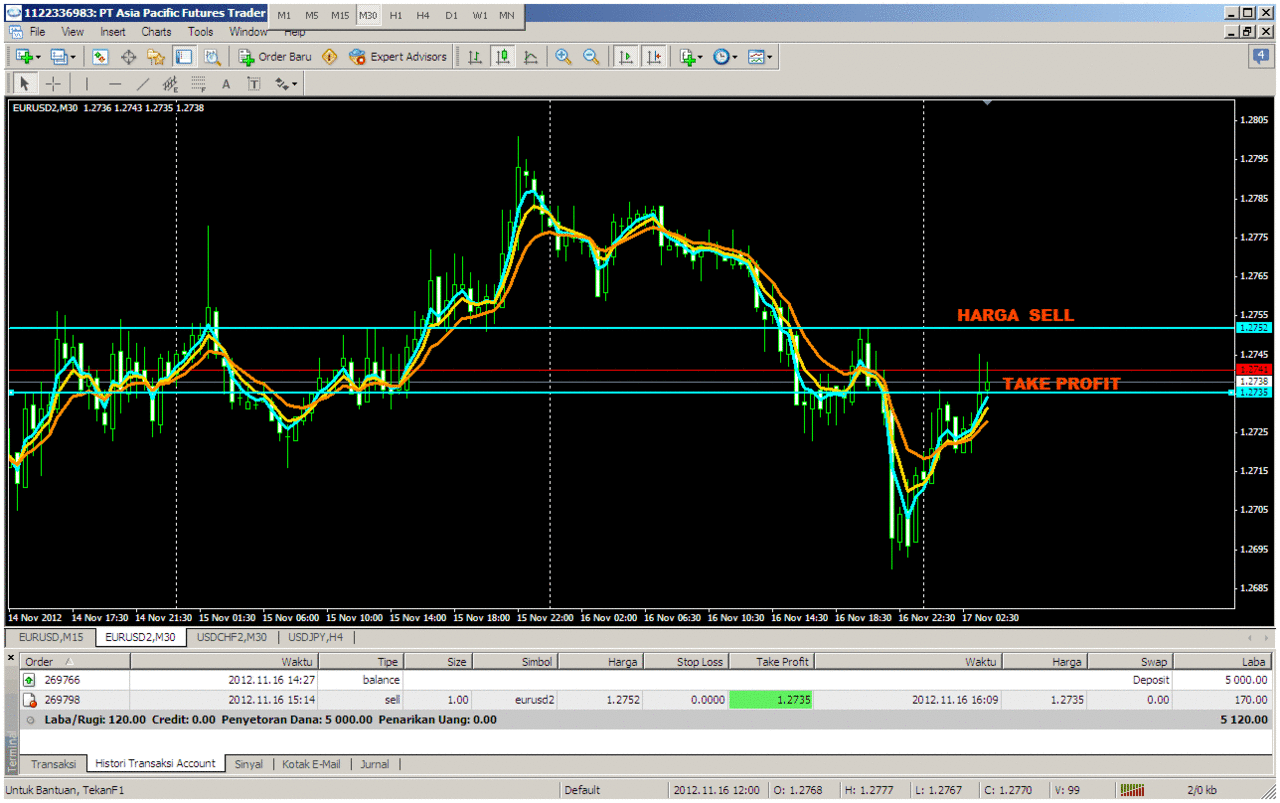Toggle the Data Window crosshair icon
The image size is (1280, 803).
click(x=128, y=57)
